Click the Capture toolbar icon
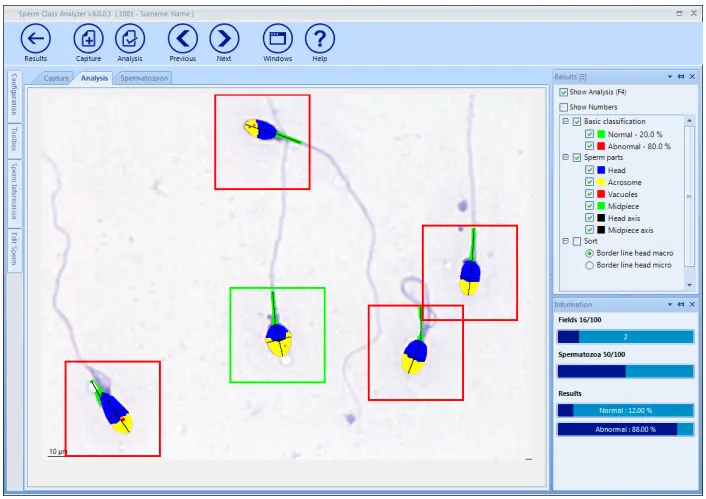706x499 pixels. coord(88,39)
